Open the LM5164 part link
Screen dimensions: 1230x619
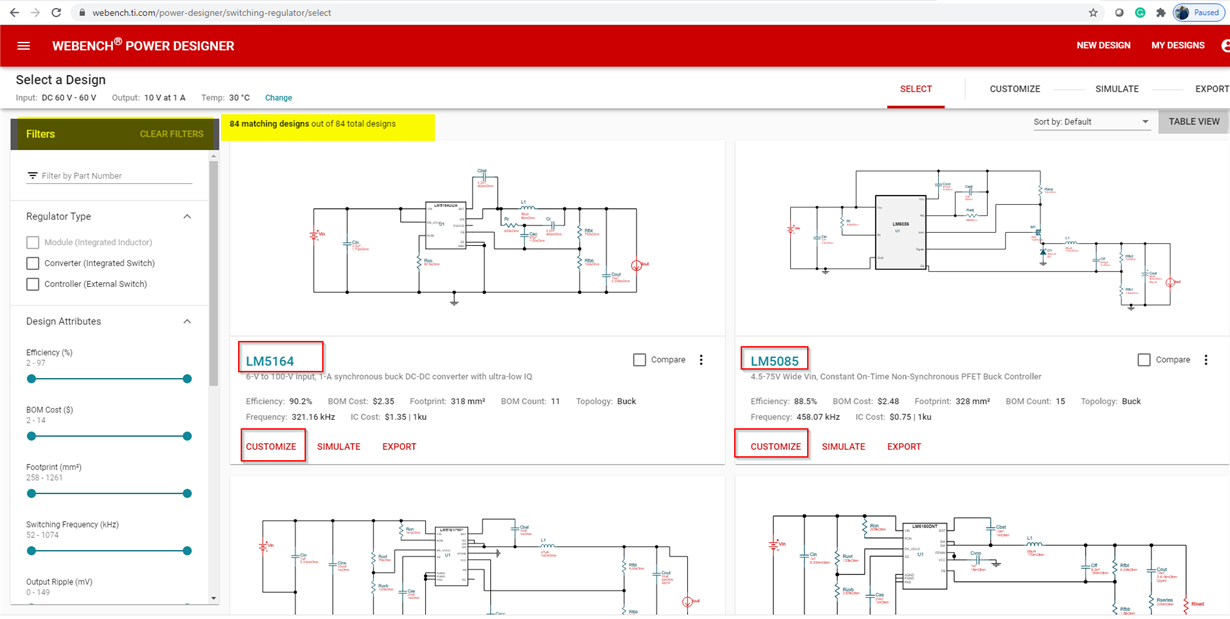270,361
